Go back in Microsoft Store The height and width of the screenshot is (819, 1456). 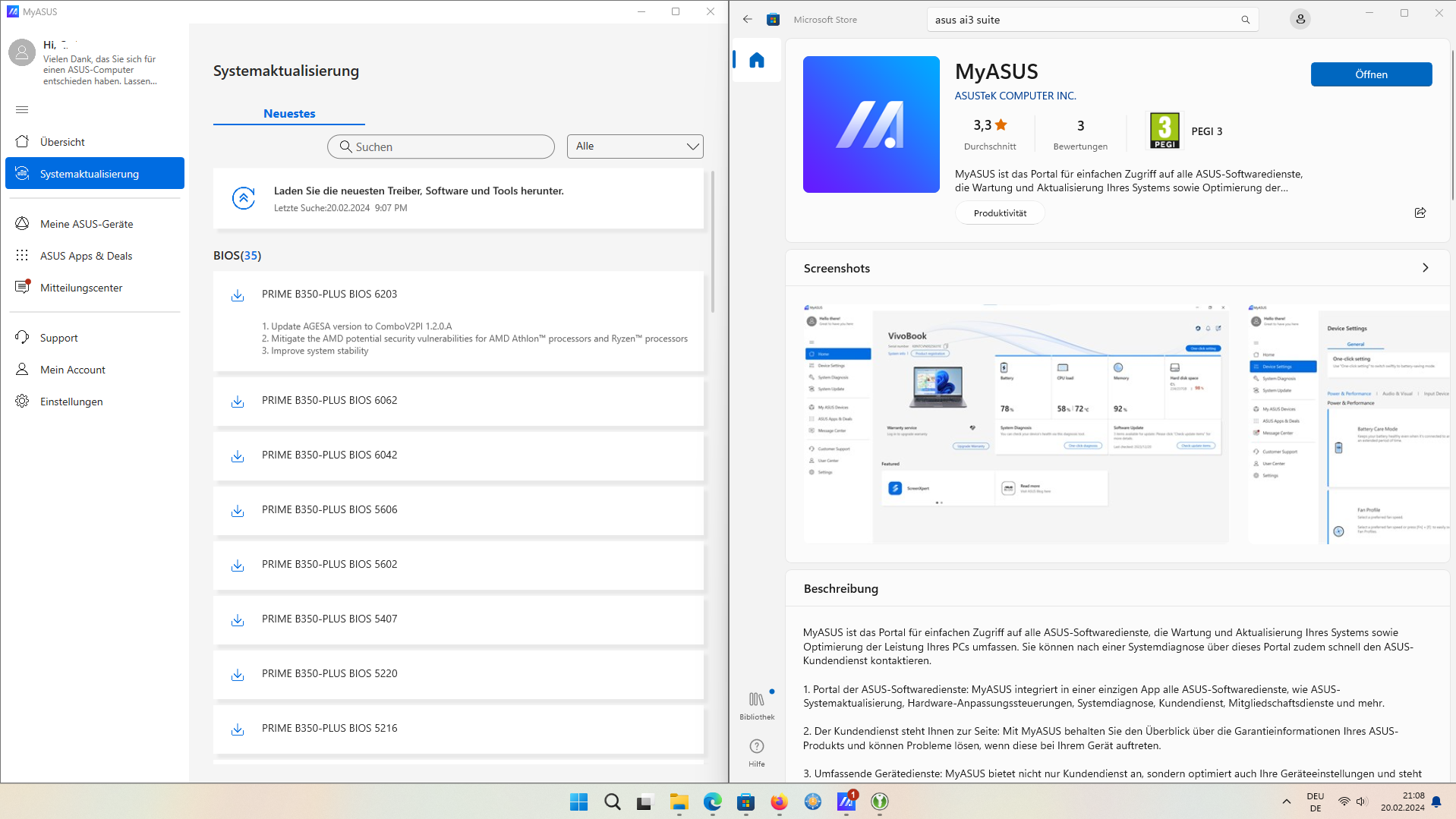748,20
